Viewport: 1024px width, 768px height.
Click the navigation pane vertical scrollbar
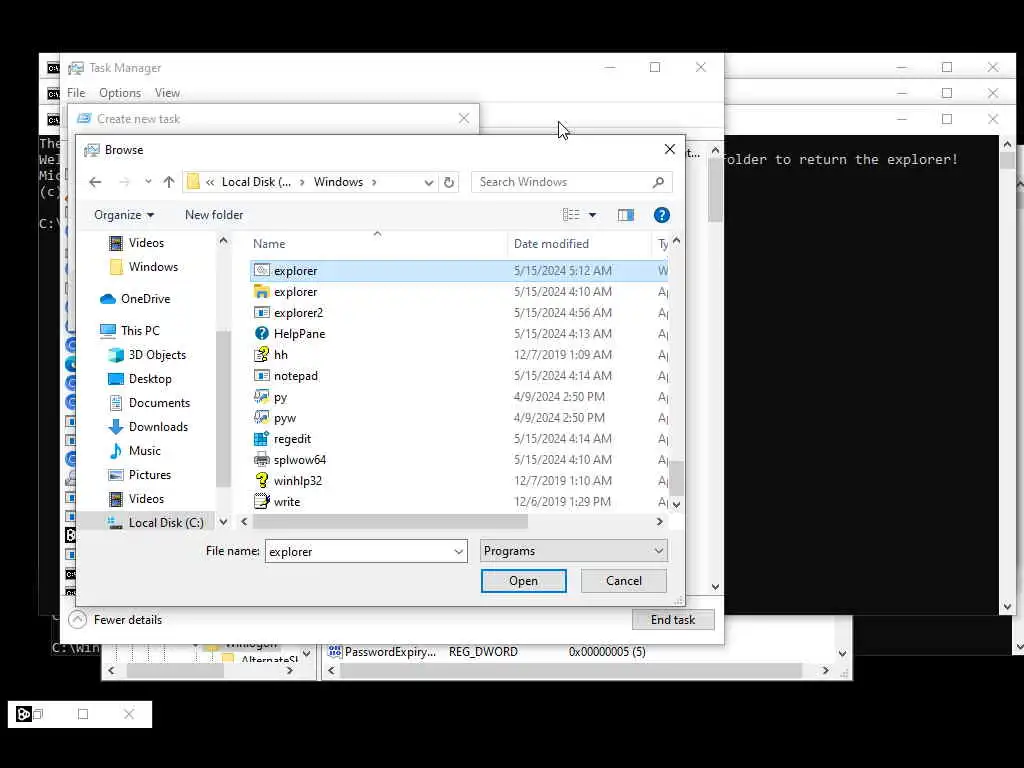(223, 408)
